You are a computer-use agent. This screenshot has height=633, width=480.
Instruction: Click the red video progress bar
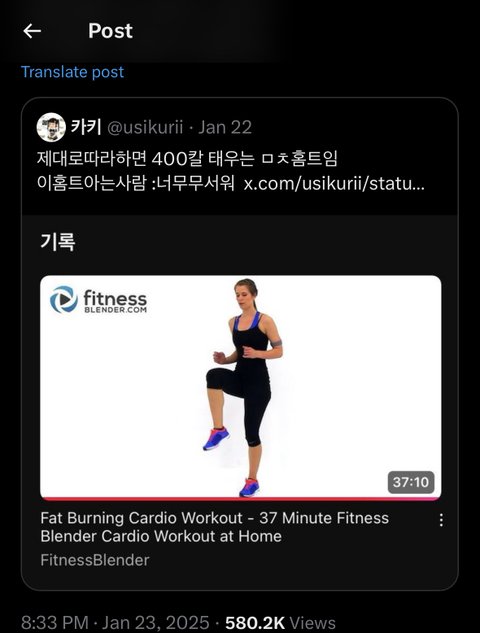pos(241,499)
